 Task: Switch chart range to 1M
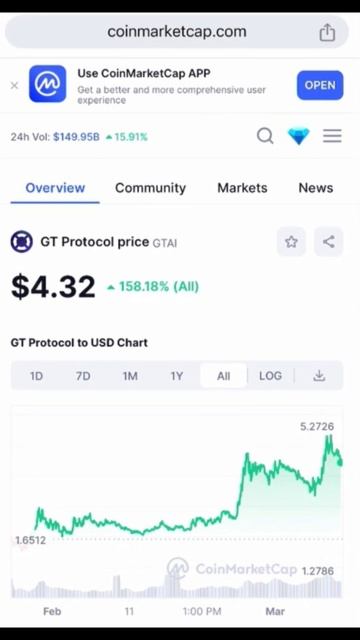(x=130, y=376)
